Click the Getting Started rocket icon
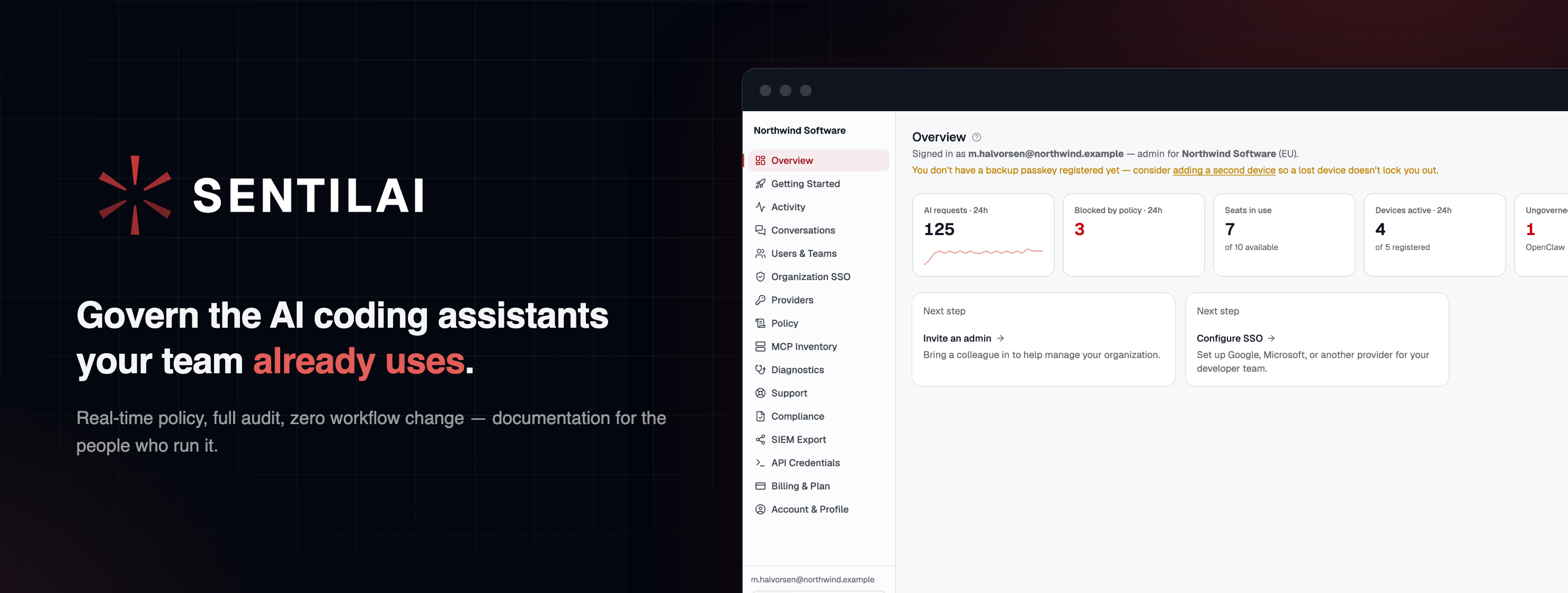 coord(760,184)
